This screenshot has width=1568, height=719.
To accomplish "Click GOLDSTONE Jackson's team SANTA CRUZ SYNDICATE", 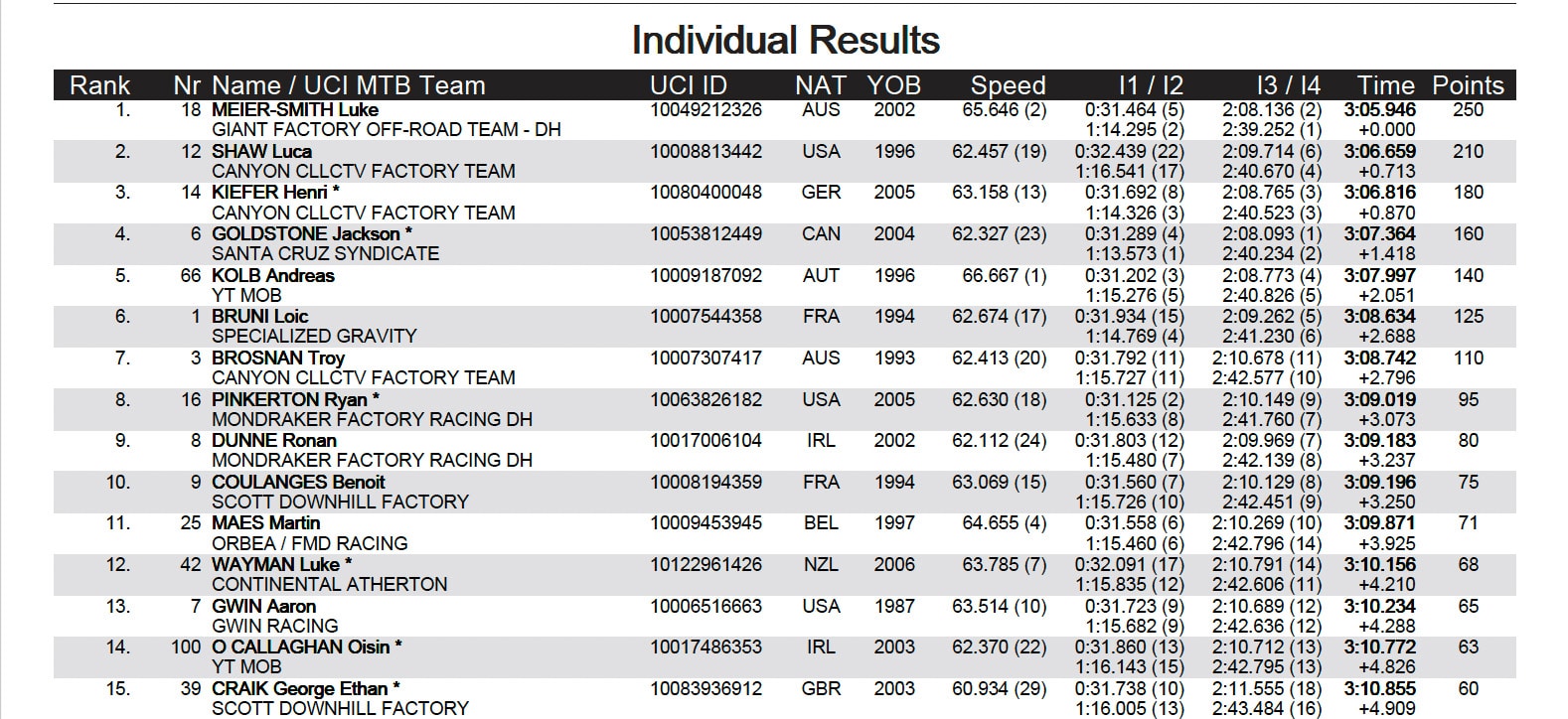I will 325,254.
